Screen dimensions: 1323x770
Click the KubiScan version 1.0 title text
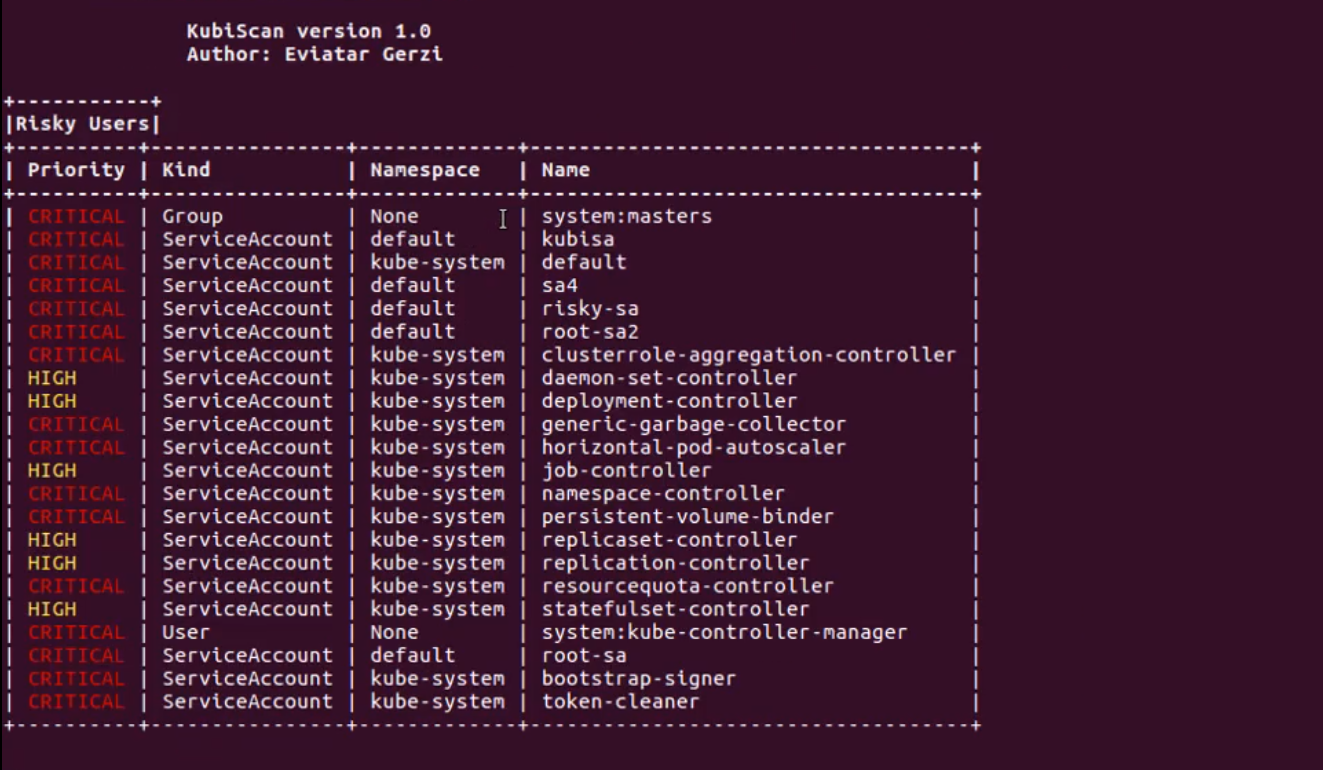click(x=308, y=31)
